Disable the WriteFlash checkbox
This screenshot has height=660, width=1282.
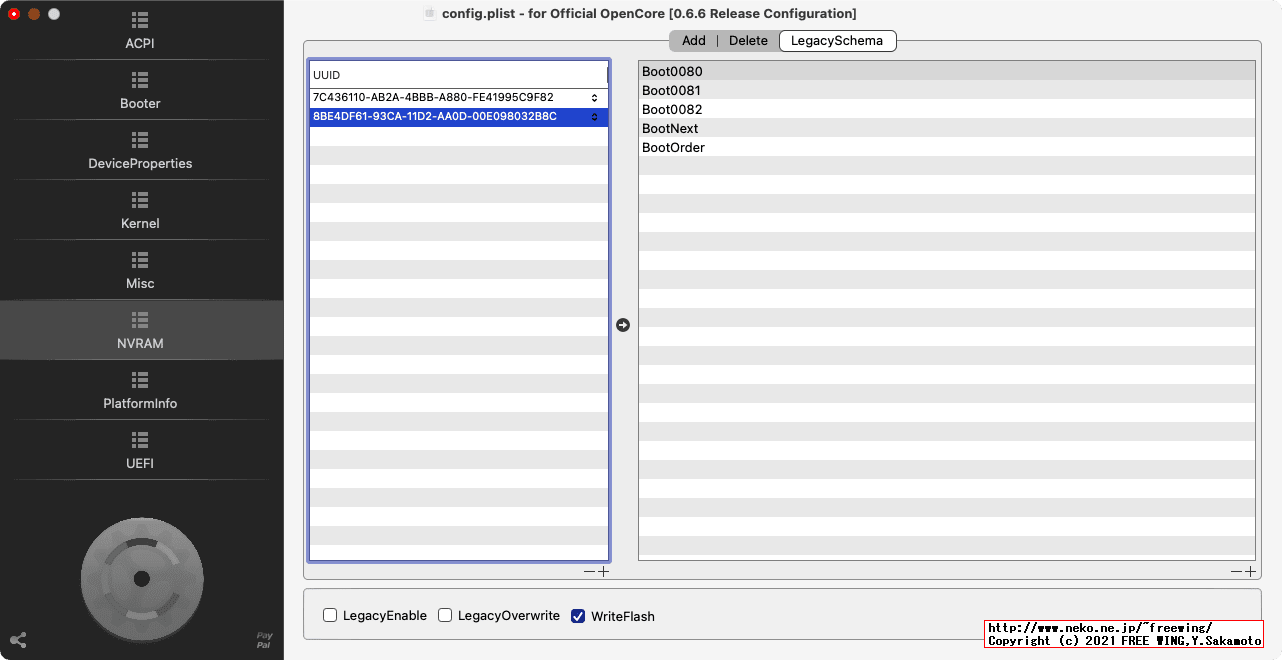point(578,616)
